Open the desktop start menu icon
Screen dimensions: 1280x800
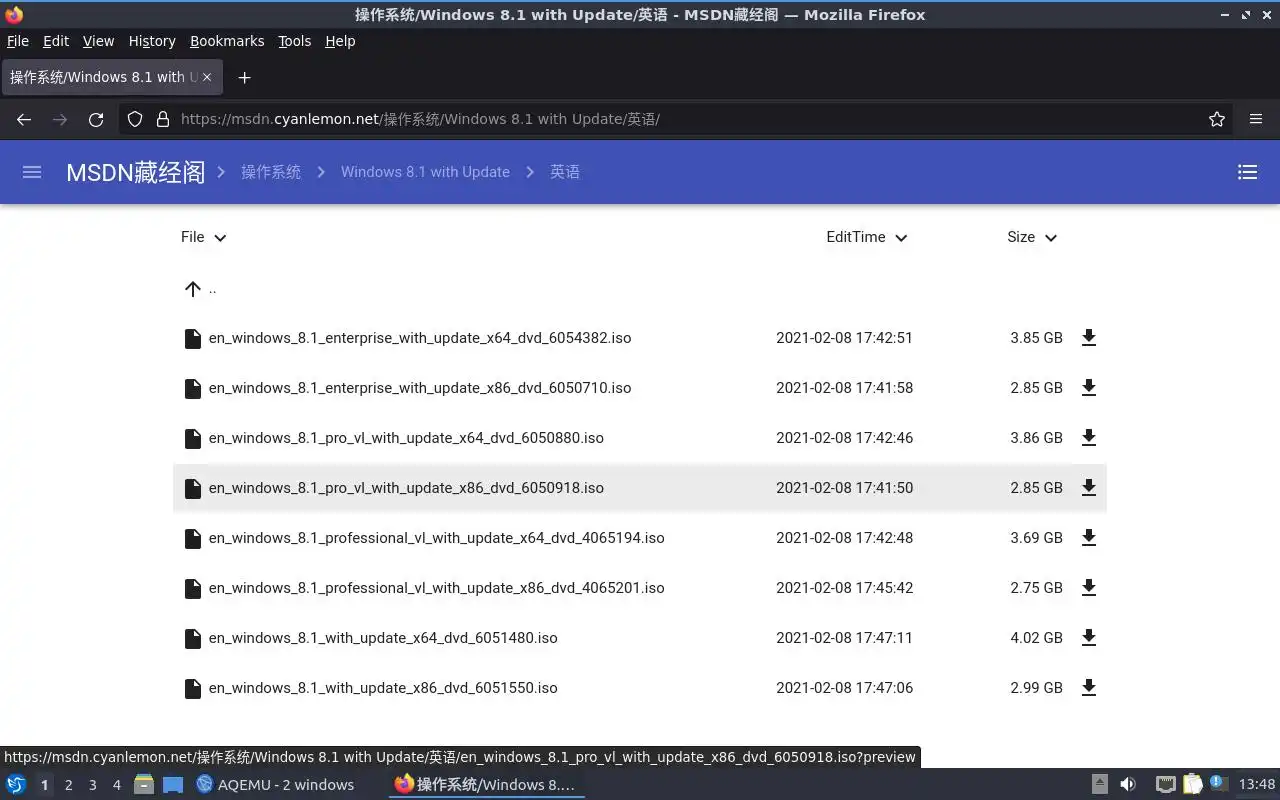16,784
